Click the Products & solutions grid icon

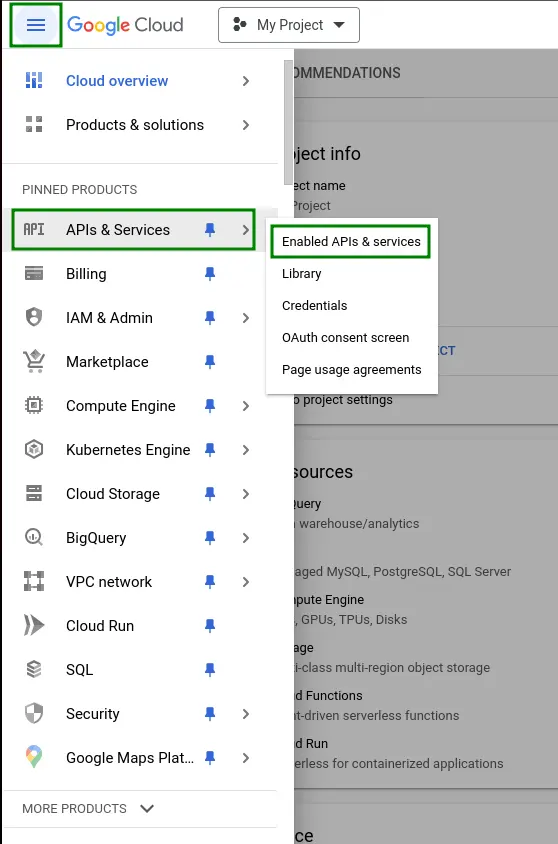pos(34,124)
